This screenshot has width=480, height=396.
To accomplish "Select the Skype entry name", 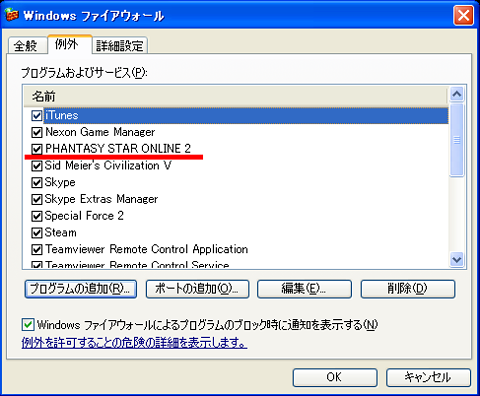I will (x=60, y=182).
